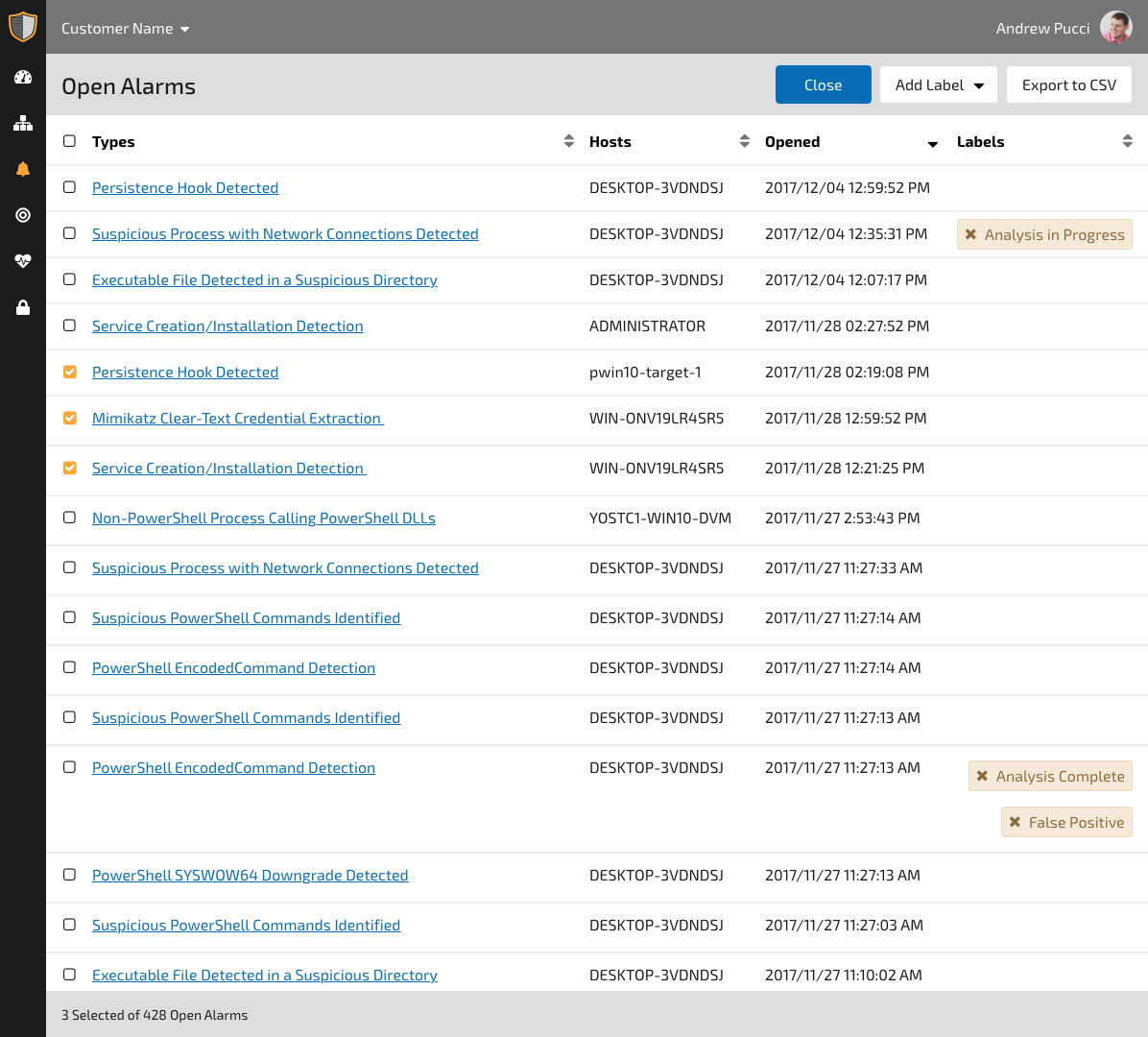Click Export to CSV button

point(1069,84)
